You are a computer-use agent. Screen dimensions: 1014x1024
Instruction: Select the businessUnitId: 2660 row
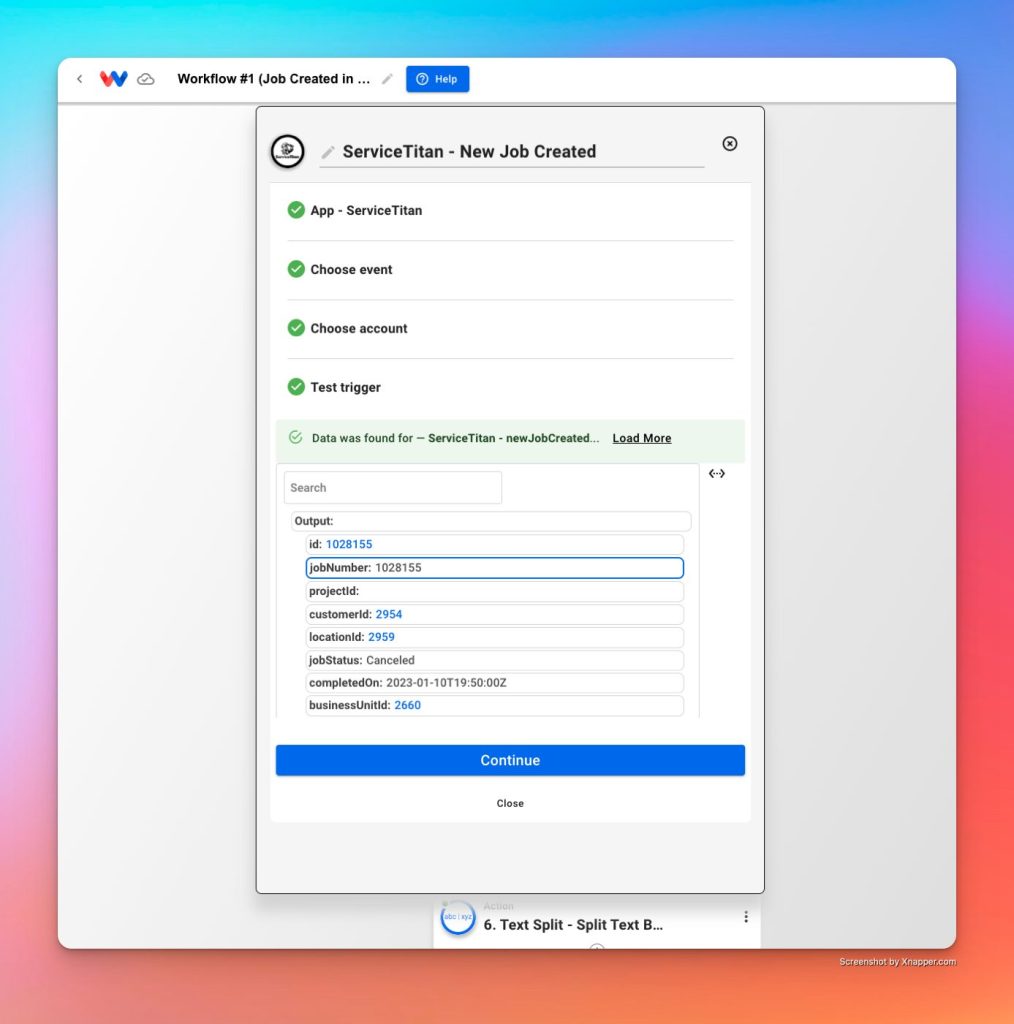495,705
